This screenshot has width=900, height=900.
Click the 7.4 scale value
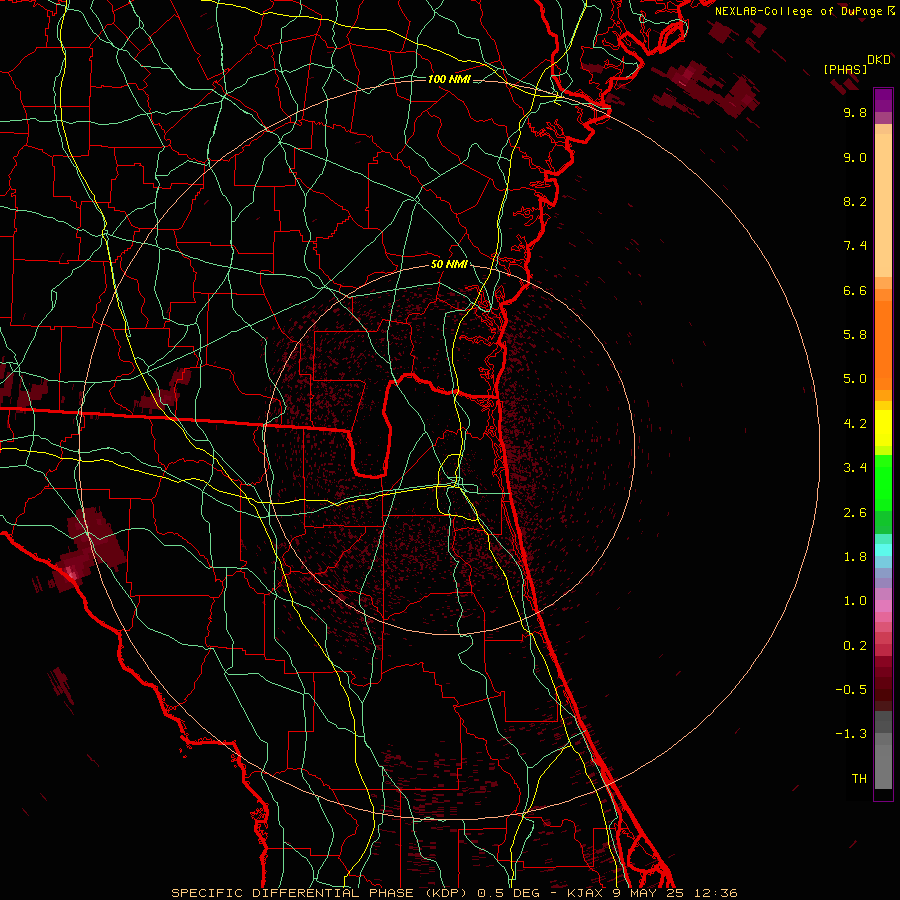855,246
